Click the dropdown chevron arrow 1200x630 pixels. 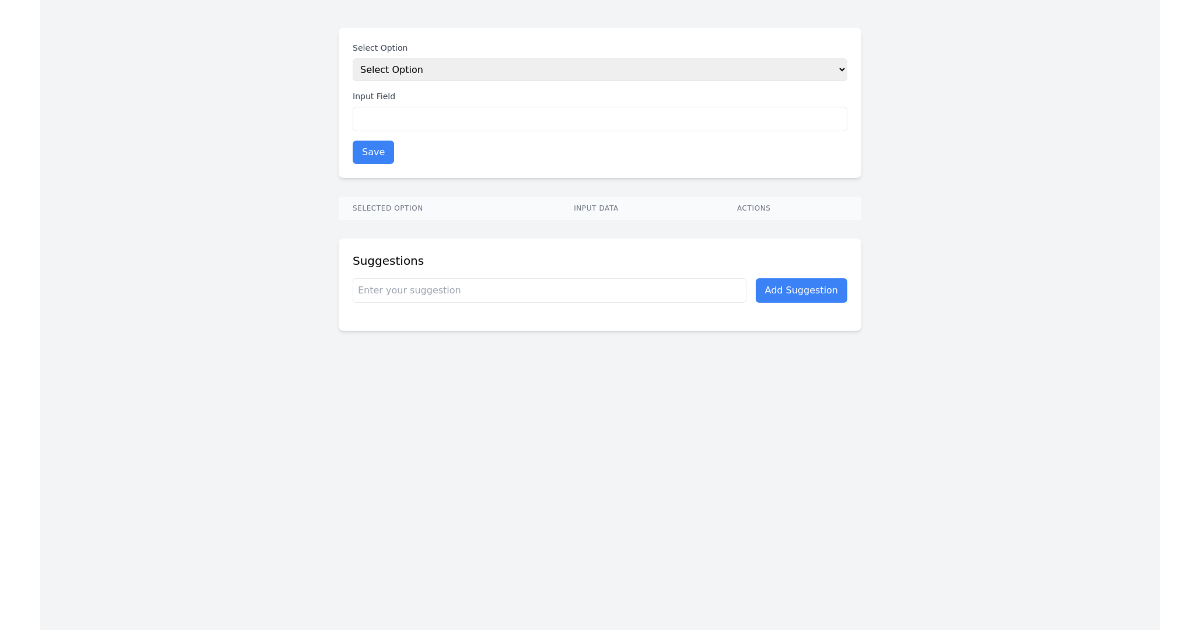point(840,69)
